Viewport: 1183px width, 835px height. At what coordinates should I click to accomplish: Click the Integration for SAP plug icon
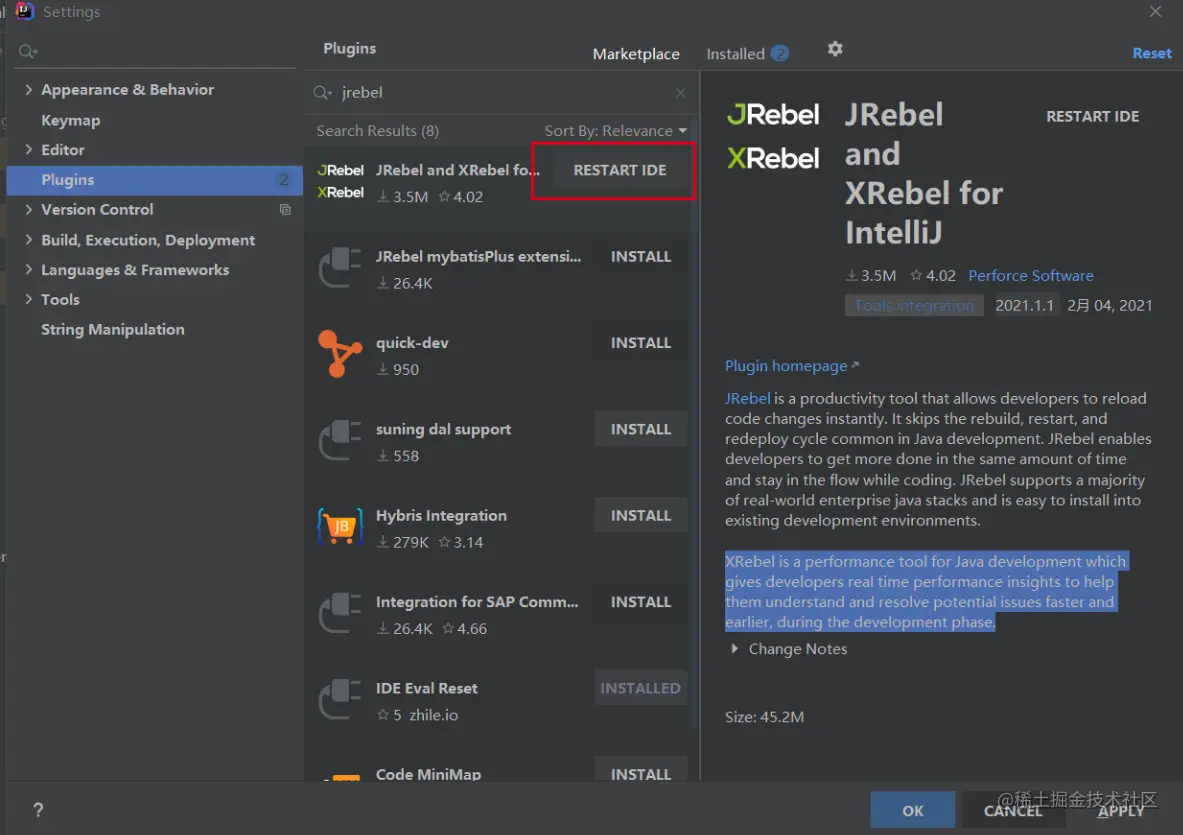coord(340,613)
